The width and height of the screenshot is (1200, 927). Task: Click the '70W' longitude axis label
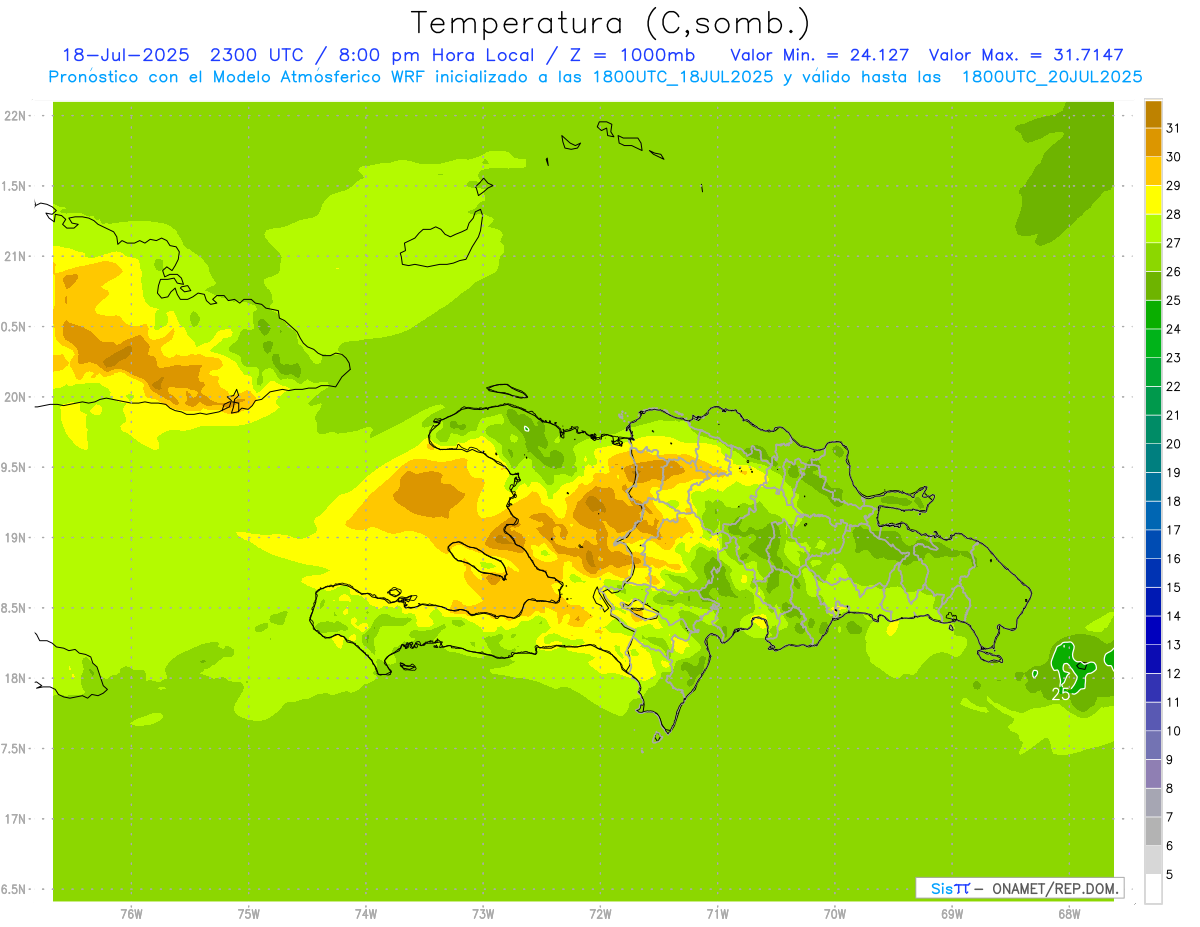(835, 914)
